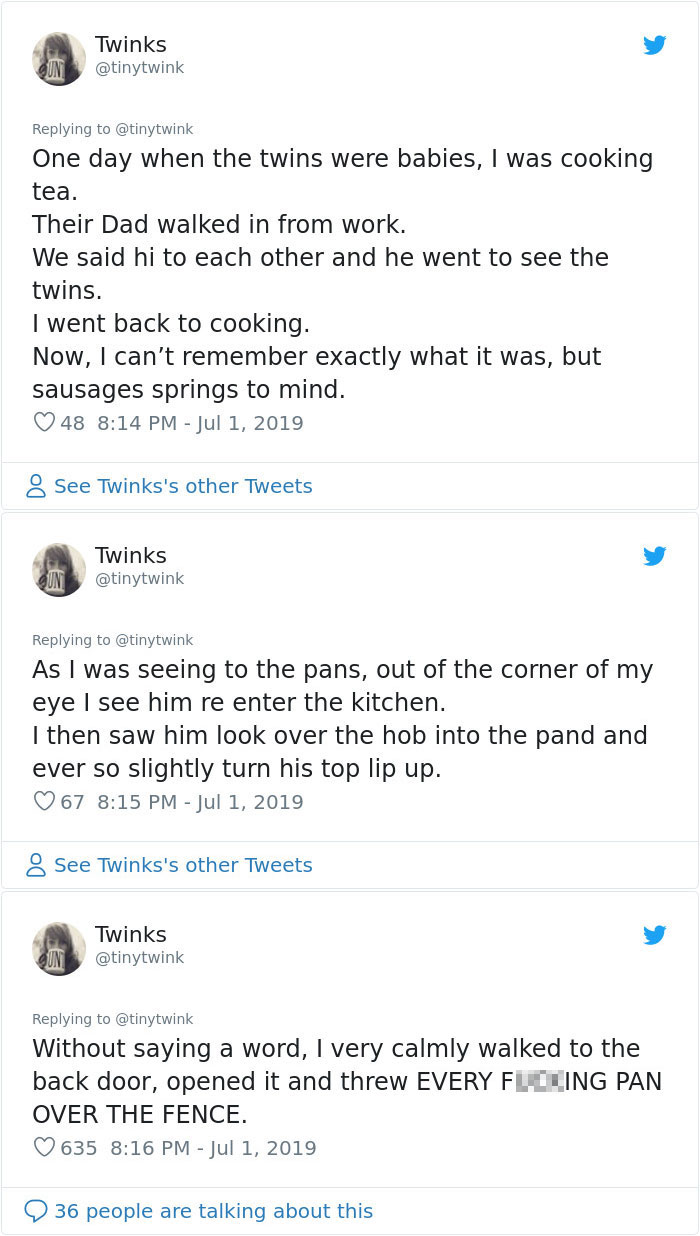Open the second tweet's profile avatar
The image size is (700, 1236).
(59, 570)
